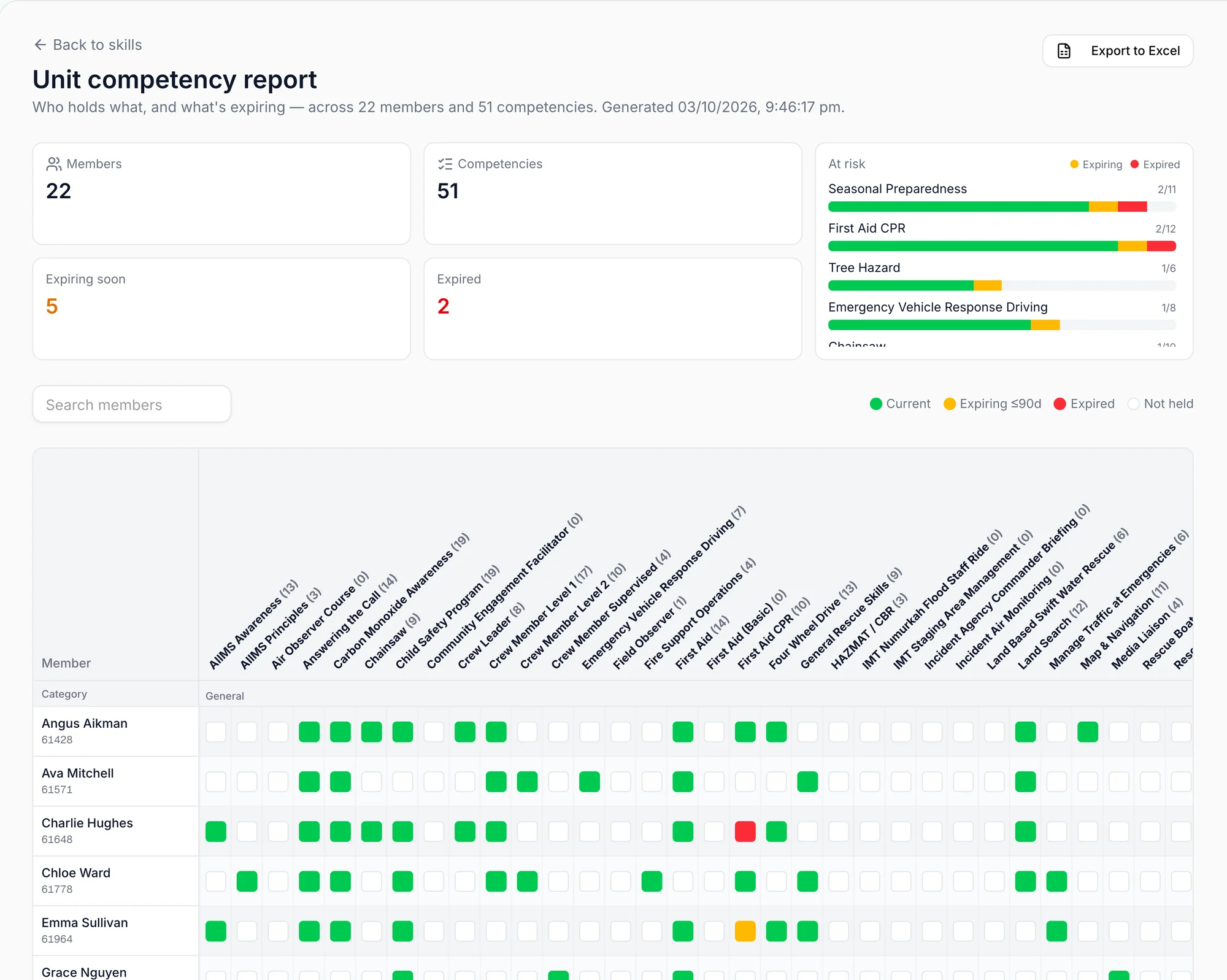Open the Competencies count card

coord(613,194)
